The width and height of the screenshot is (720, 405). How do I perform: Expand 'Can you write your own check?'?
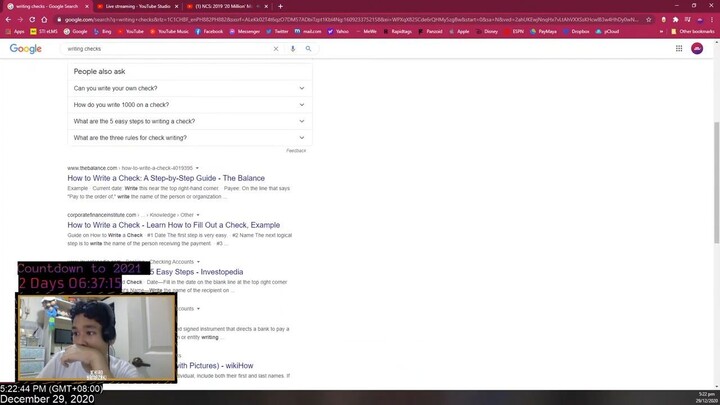coord(189,88)
